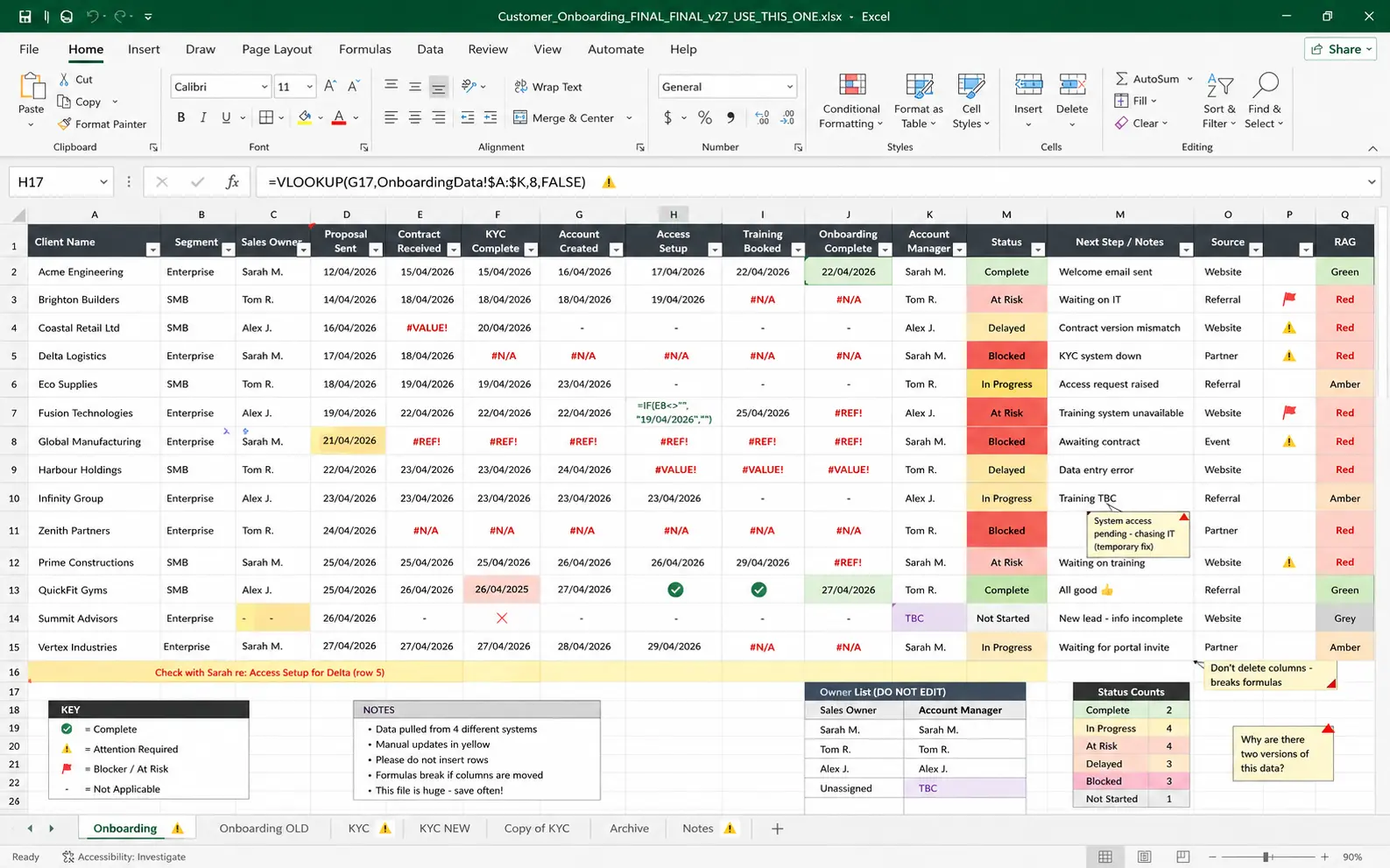Switch to the KYC NEW sheet tab
Viewport: 1390px width, 868px height.
444,829
